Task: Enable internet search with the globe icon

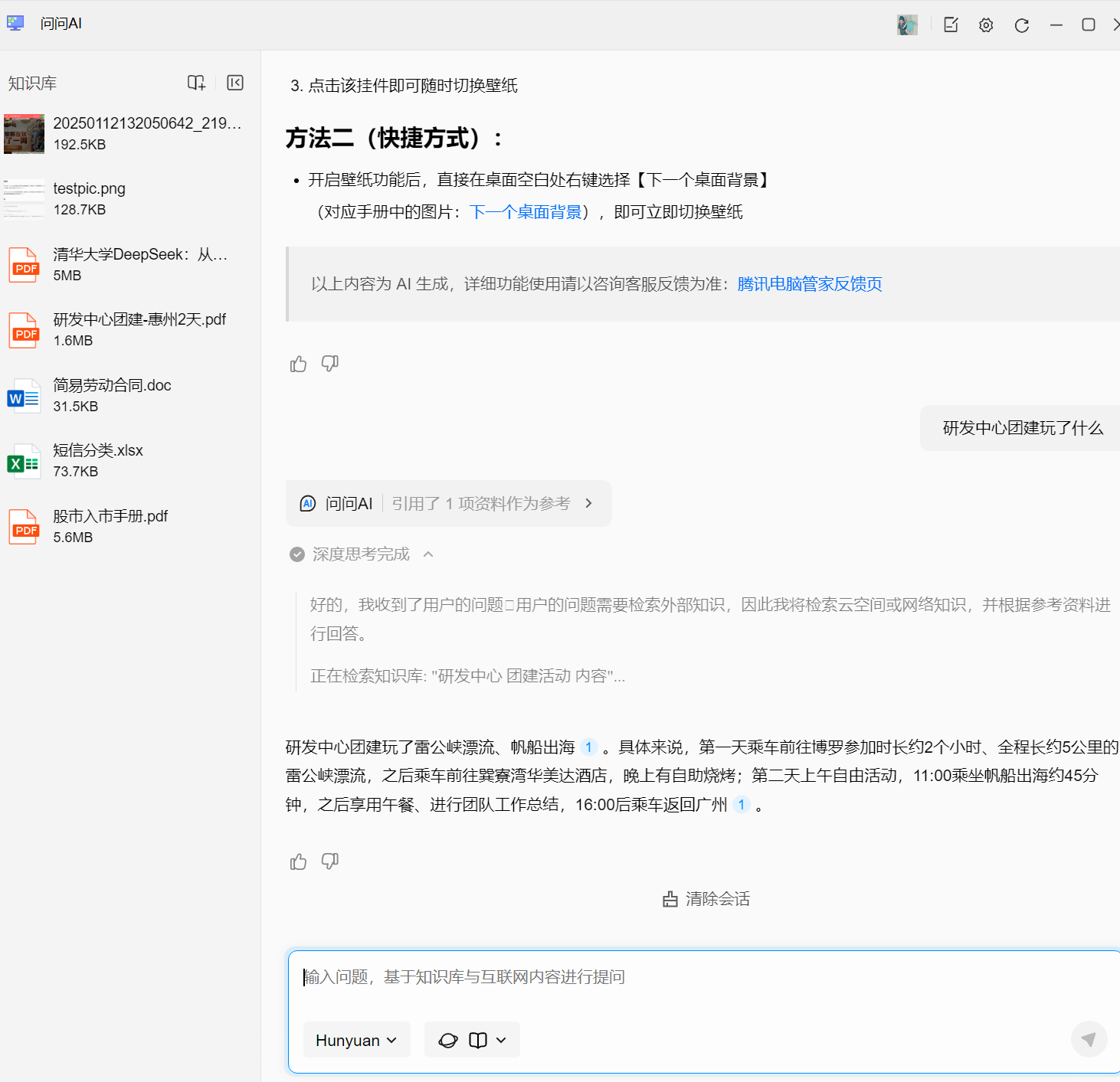Action: (x=447, y=1039)
